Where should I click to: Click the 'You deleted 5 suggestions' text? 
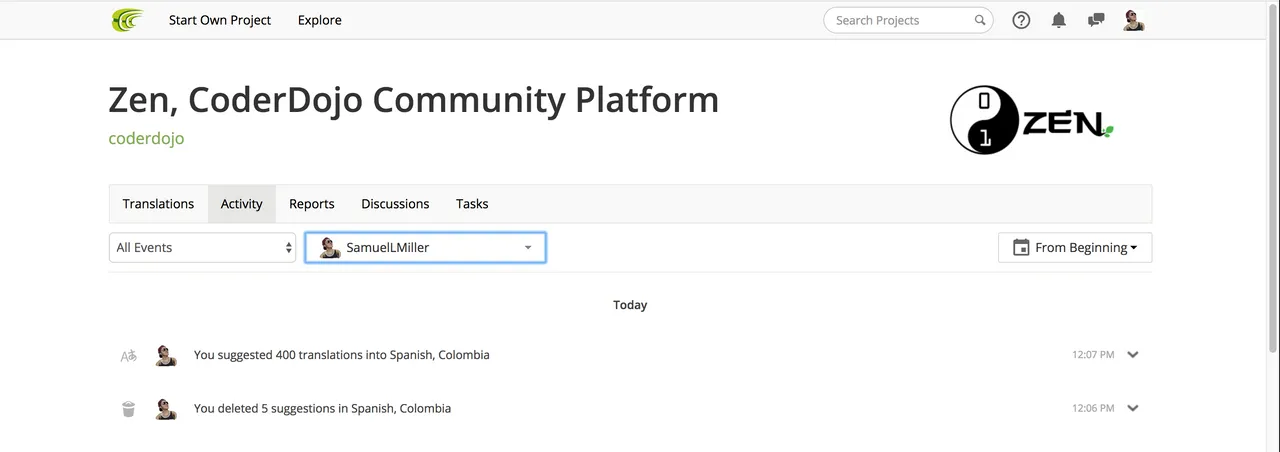coord(322,408)
